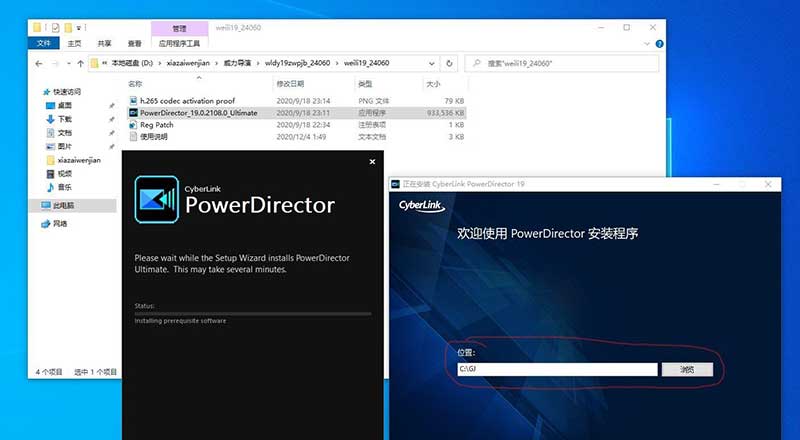Screen dimensions: 800x440
Task: Click the 使用说明 text file icon
Action: point(133,137)
